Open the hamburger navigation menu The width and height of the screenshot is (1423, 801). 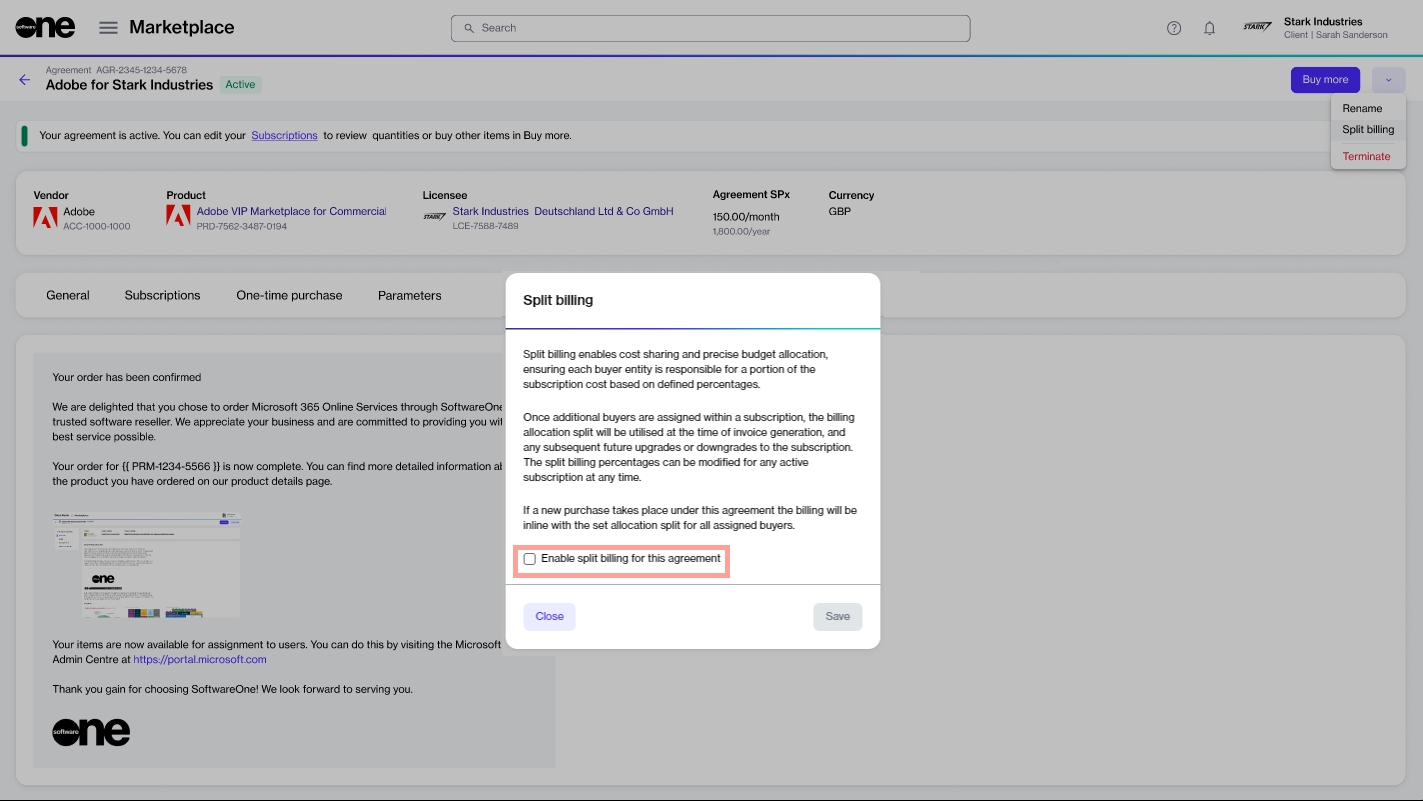pyautogui.click(x=108, y=28)
